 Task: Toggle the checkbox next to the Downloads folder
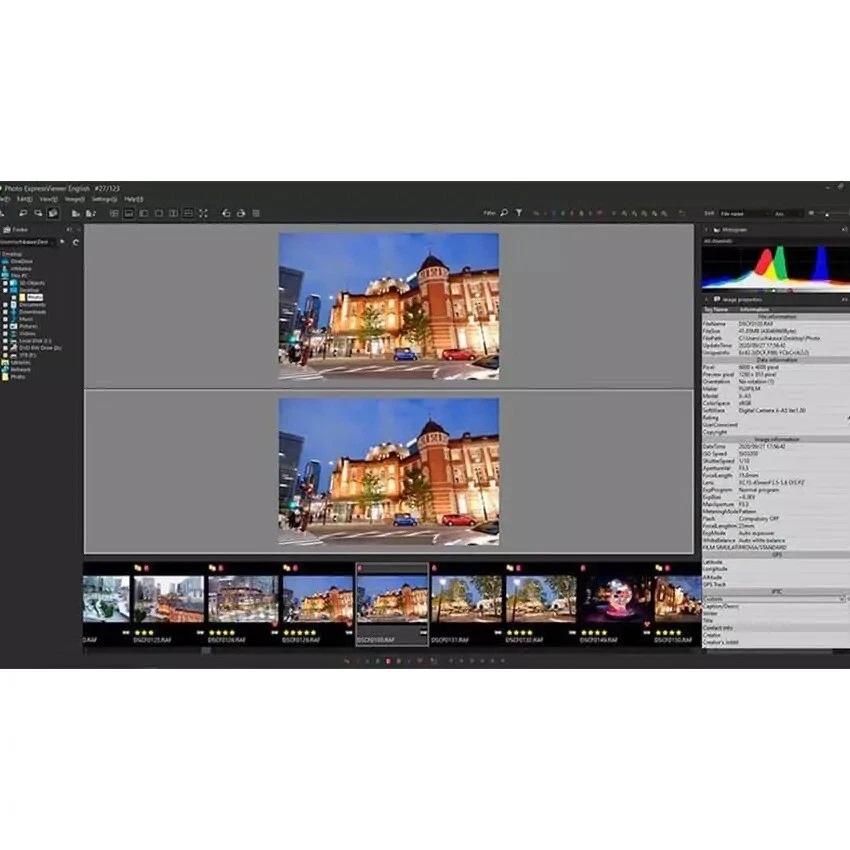[x=5, y=311]
